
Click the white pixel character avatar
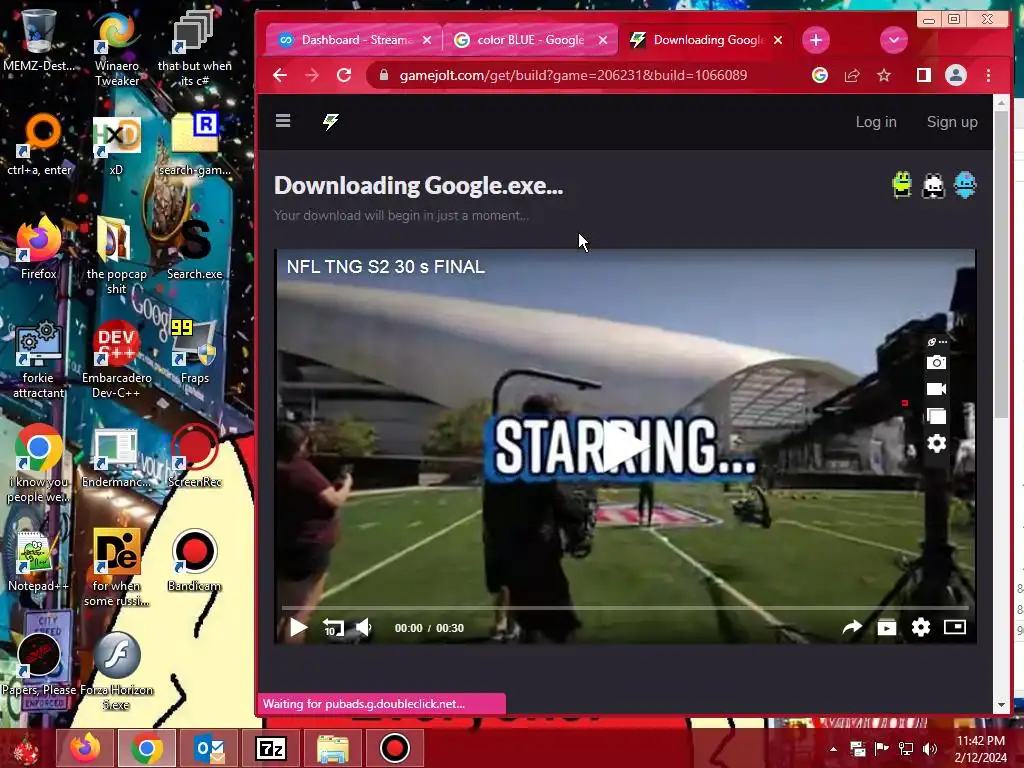[x=933, y=185]
